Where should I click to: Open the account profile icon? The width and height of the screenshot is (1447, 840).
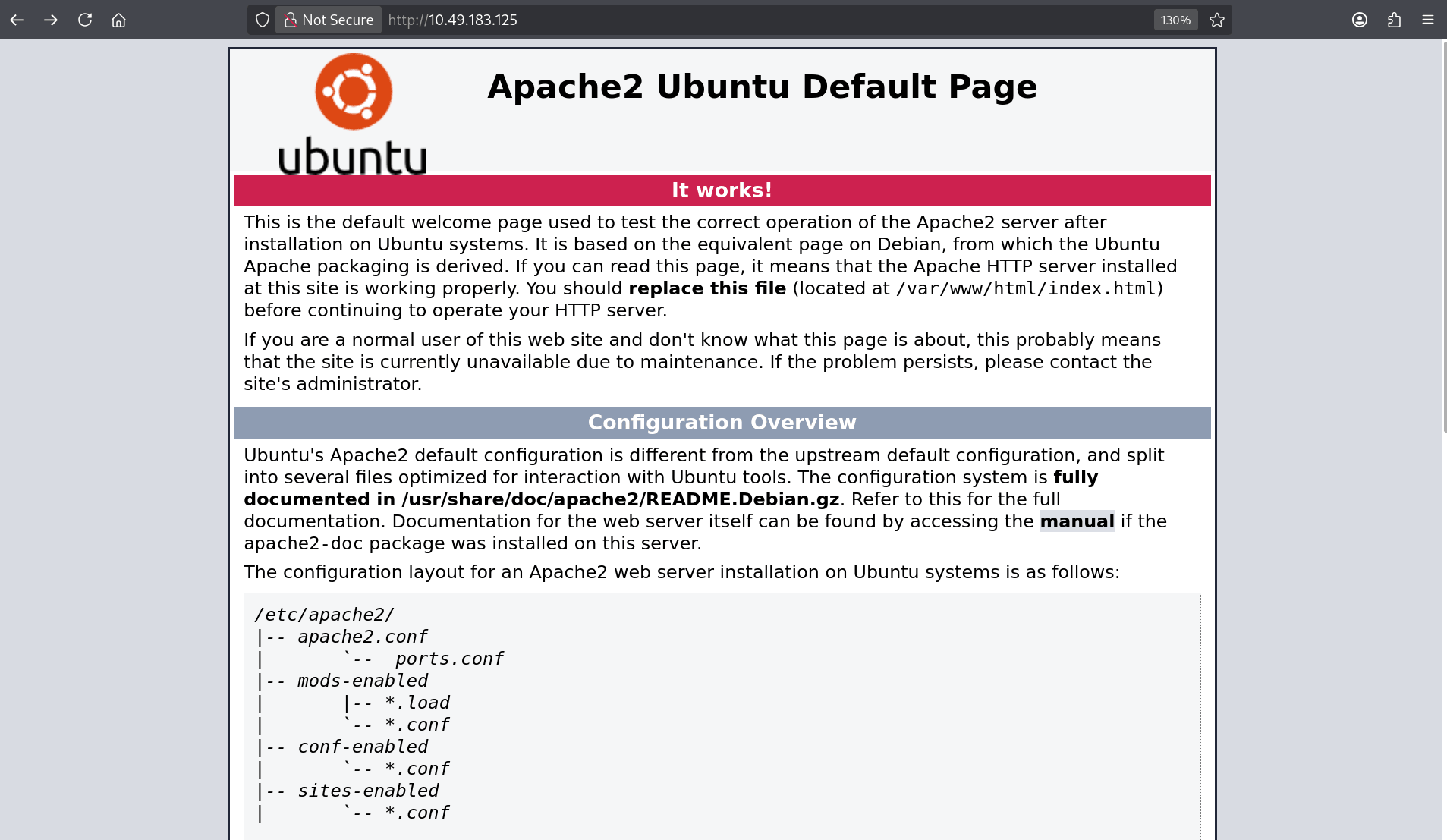(x=1360, y=20)
